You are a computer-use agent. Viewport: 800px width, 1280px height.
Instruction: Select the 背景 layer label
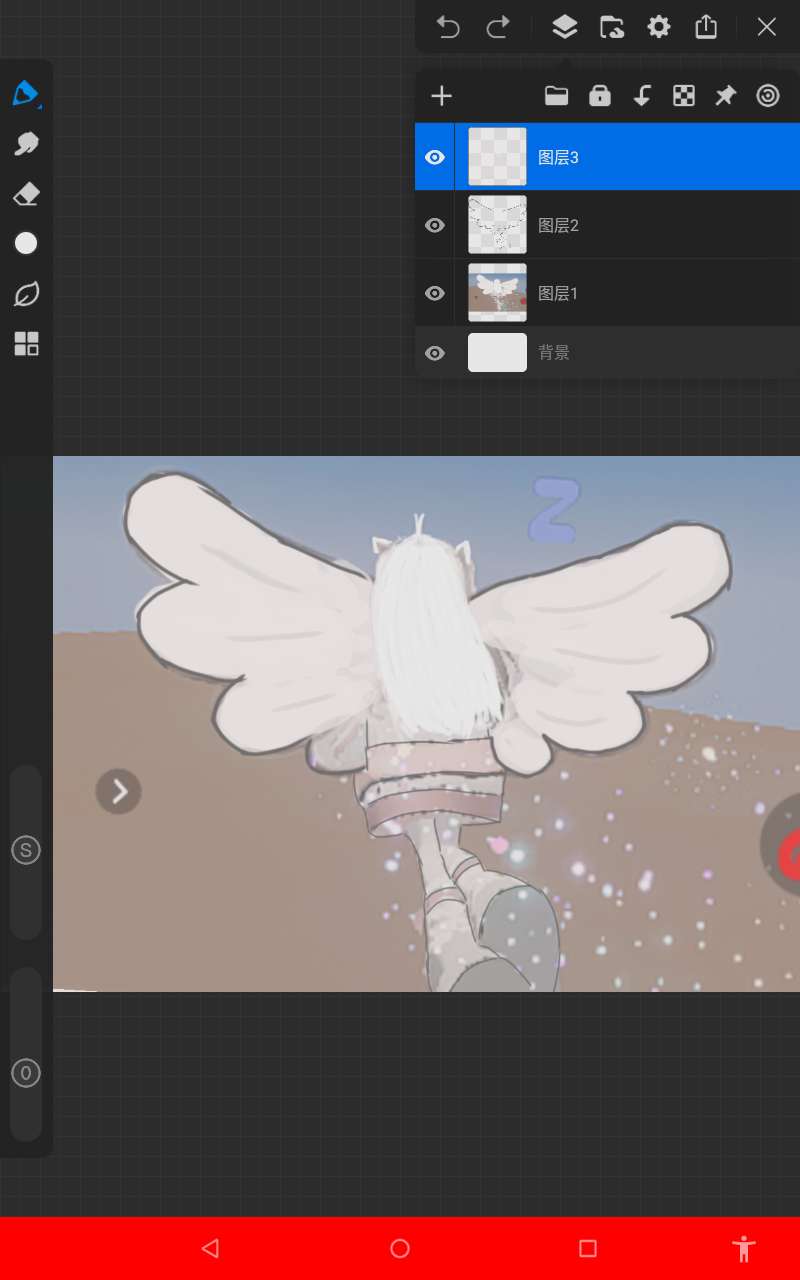(x=554, y=353)
